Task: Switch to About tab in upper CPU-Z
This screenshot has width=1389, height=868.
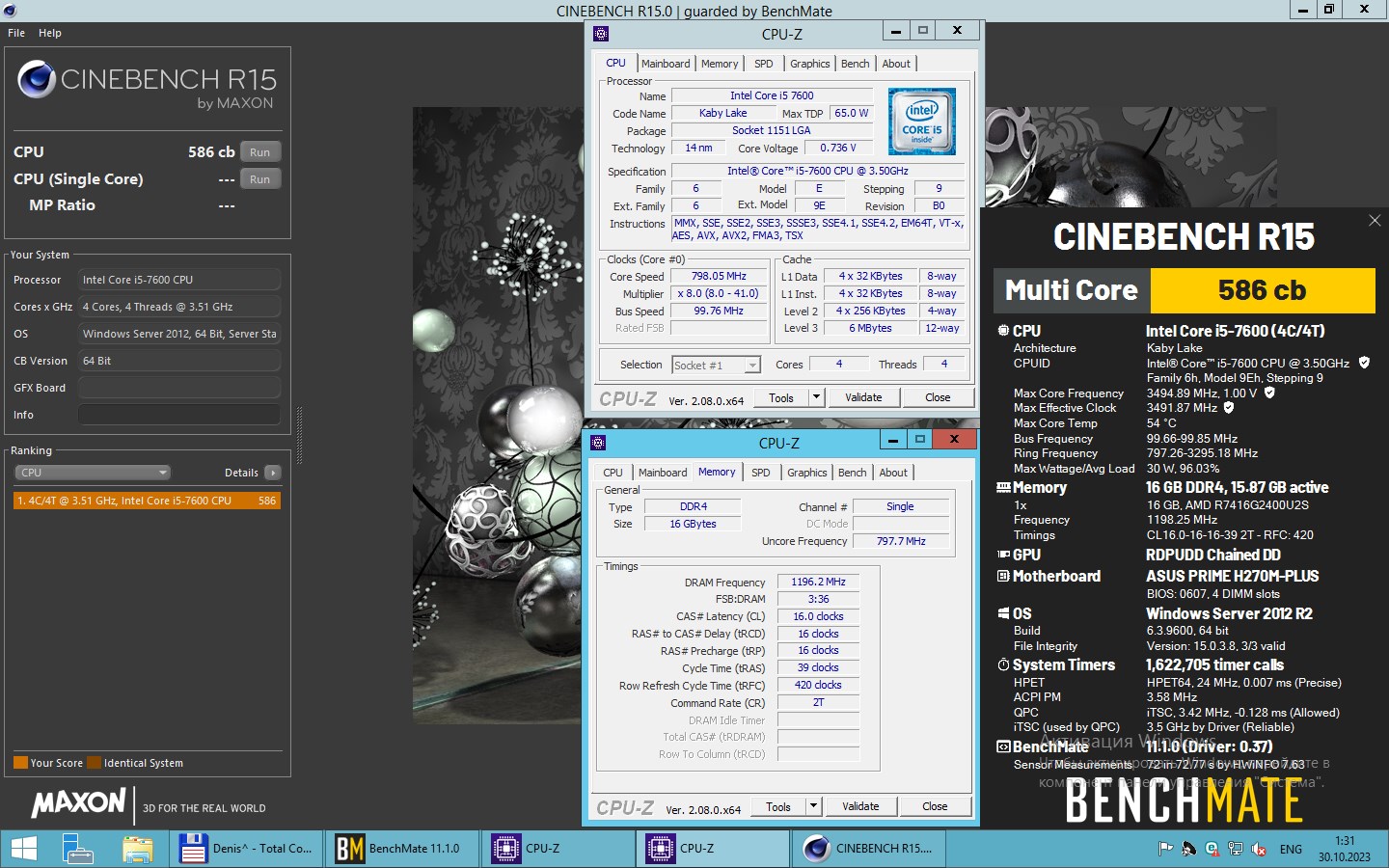Action: click(896, 64)
